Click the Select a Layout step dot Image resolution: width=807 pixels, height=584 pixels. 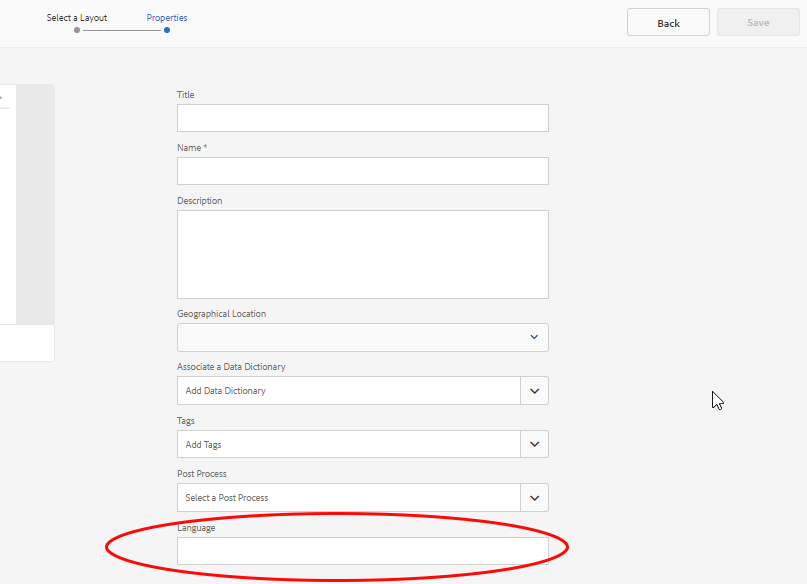coord(77,30)
